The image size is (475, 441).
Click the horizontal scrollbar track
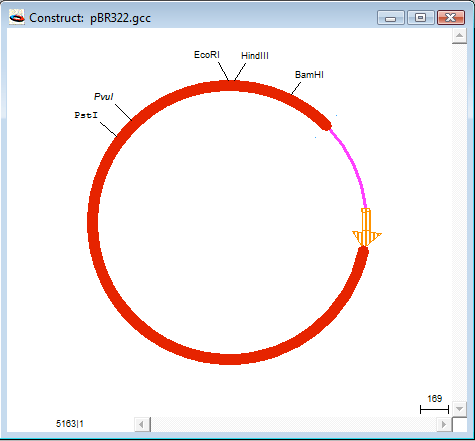click(x=293, y=424)
